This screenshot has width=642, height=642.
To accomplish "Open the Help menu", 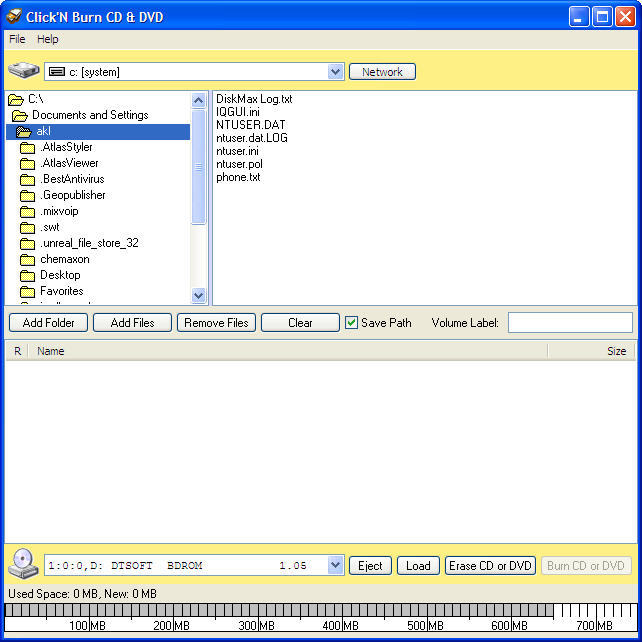I will (48, 39).
